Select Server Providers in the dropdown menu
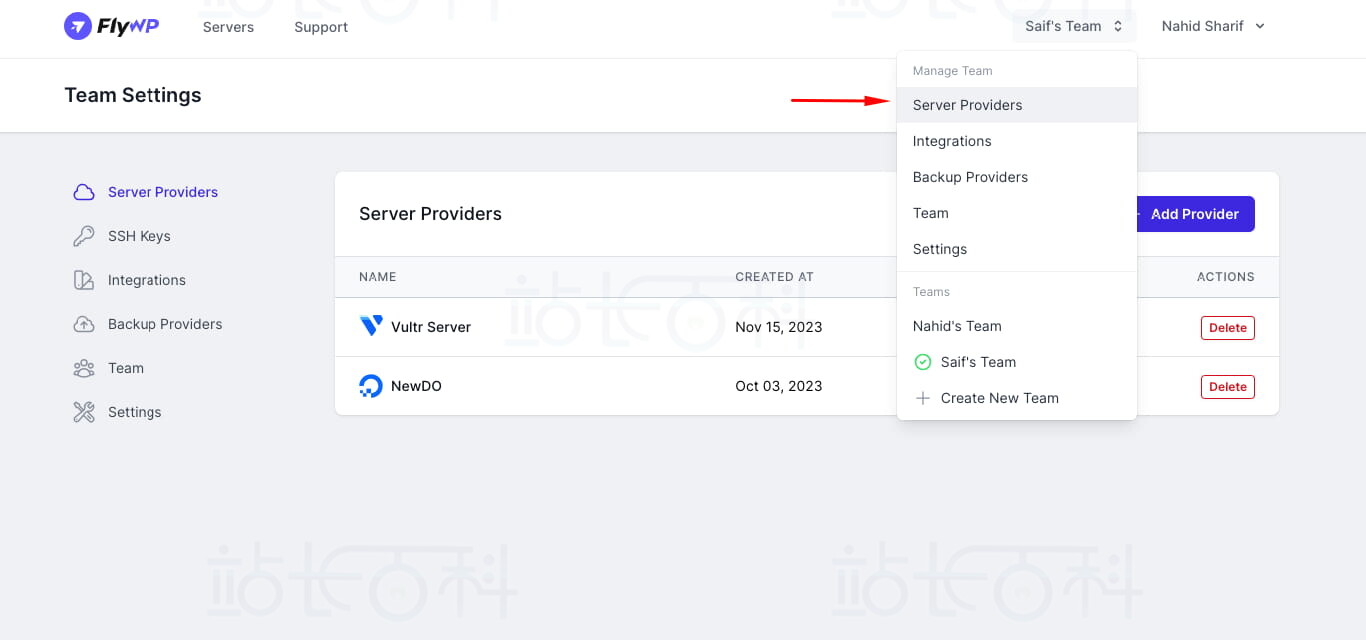The image size is (1366, 640). point(967,105)
